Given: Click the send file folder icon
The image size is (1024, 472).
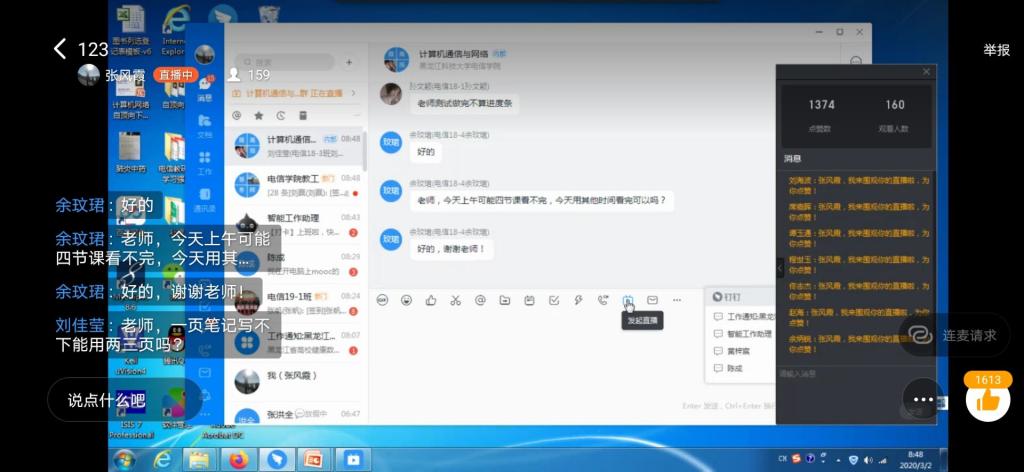Looking at the screenshot, I should coord(504,300).
